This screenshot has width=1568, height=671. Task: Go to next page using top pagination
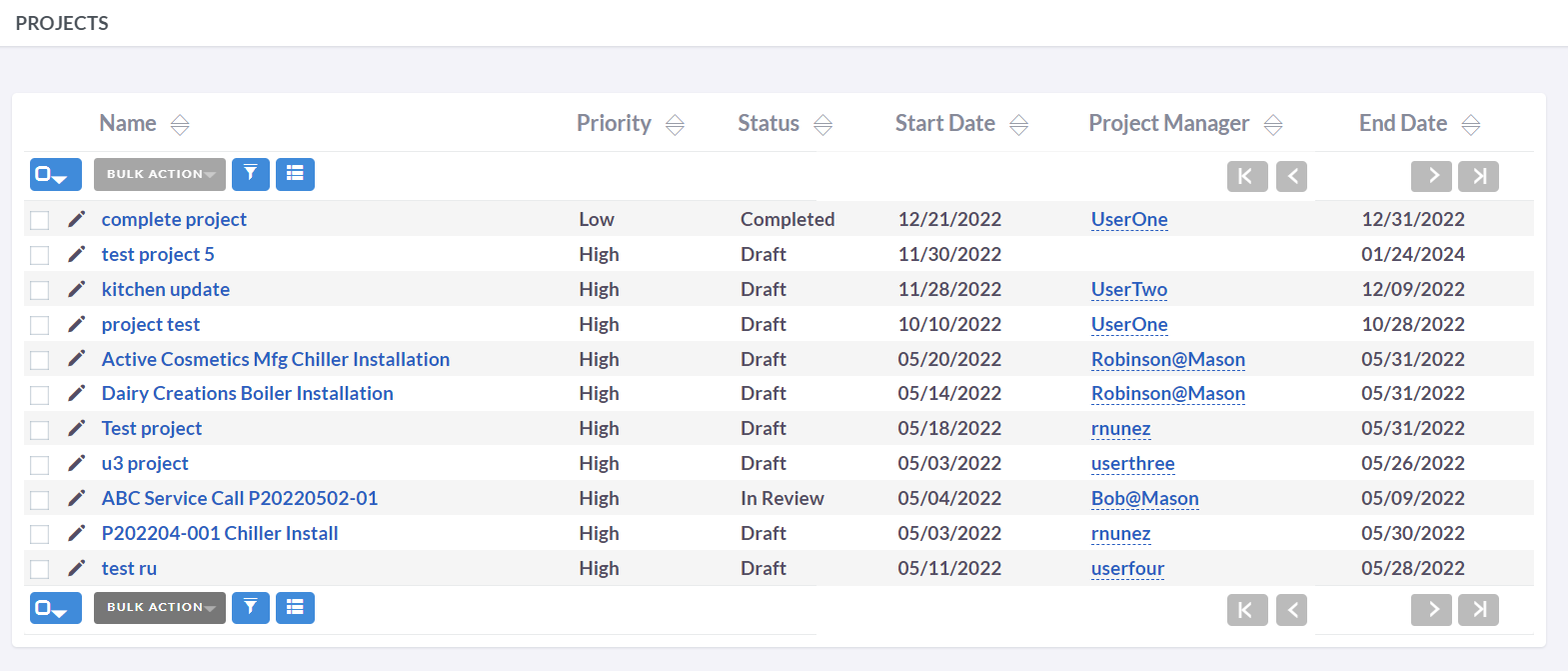click(1431, 176)
